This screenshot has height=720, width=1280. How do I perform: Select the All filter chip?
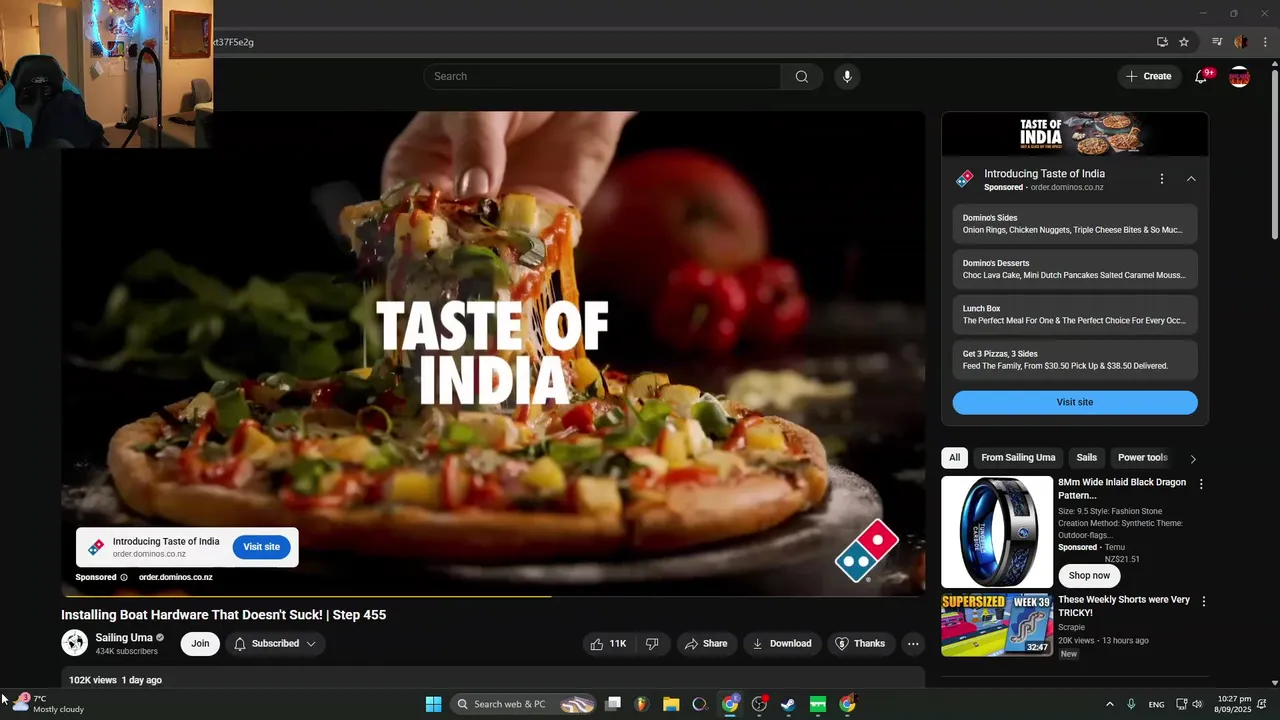click(x=954, y=458)
